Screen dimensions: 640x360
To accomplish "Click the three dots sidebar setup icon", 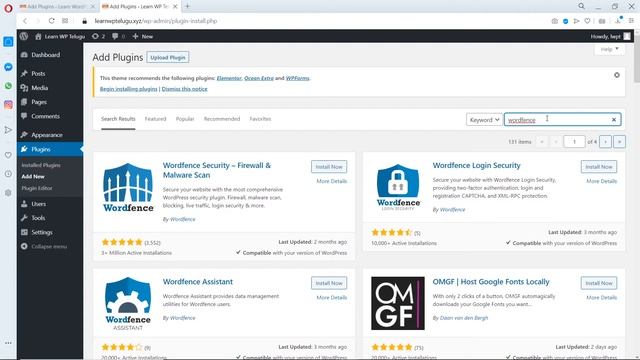I will (x=8, y=343).
